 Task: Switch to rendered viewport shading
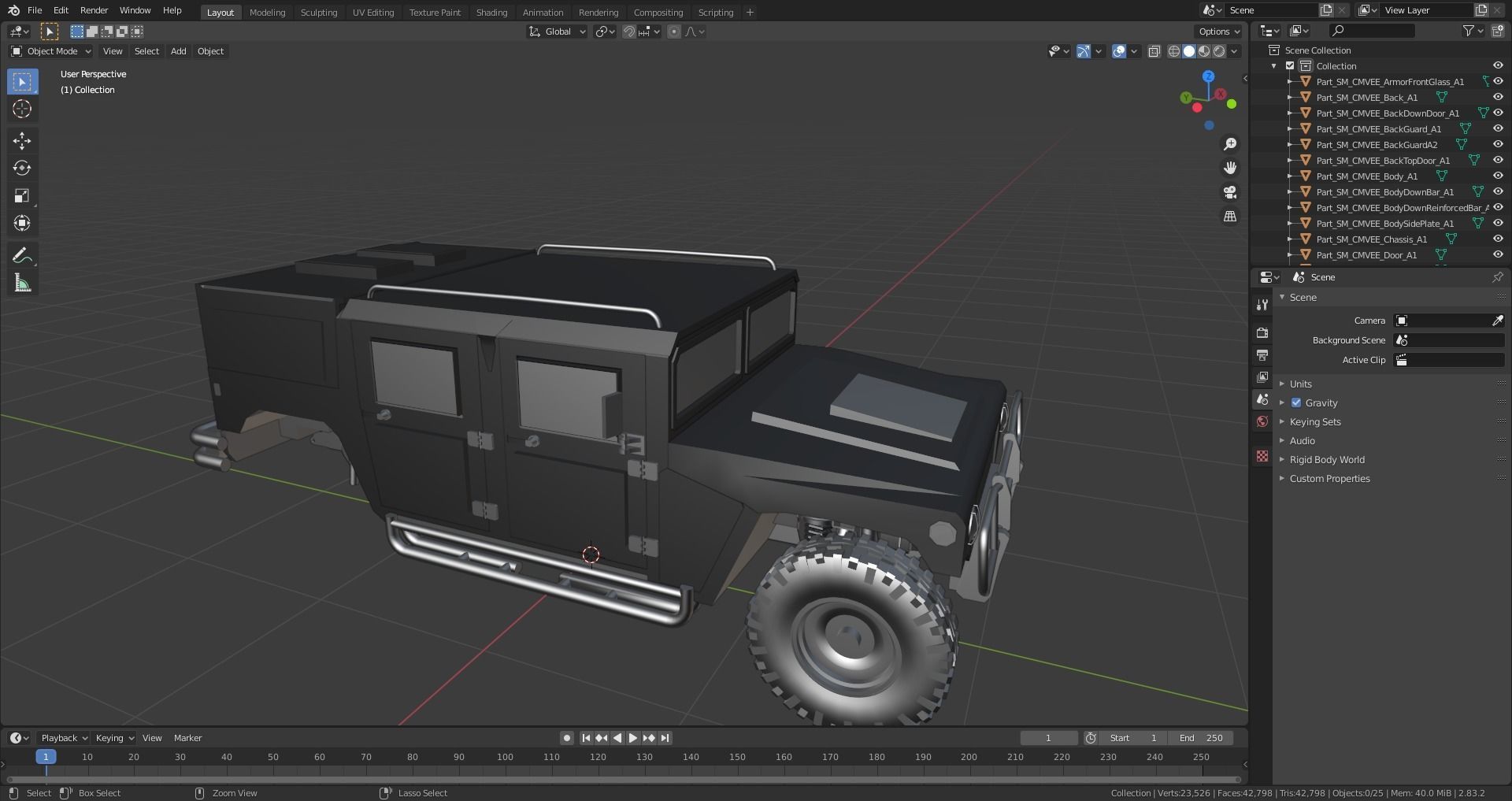[1219, 51]
